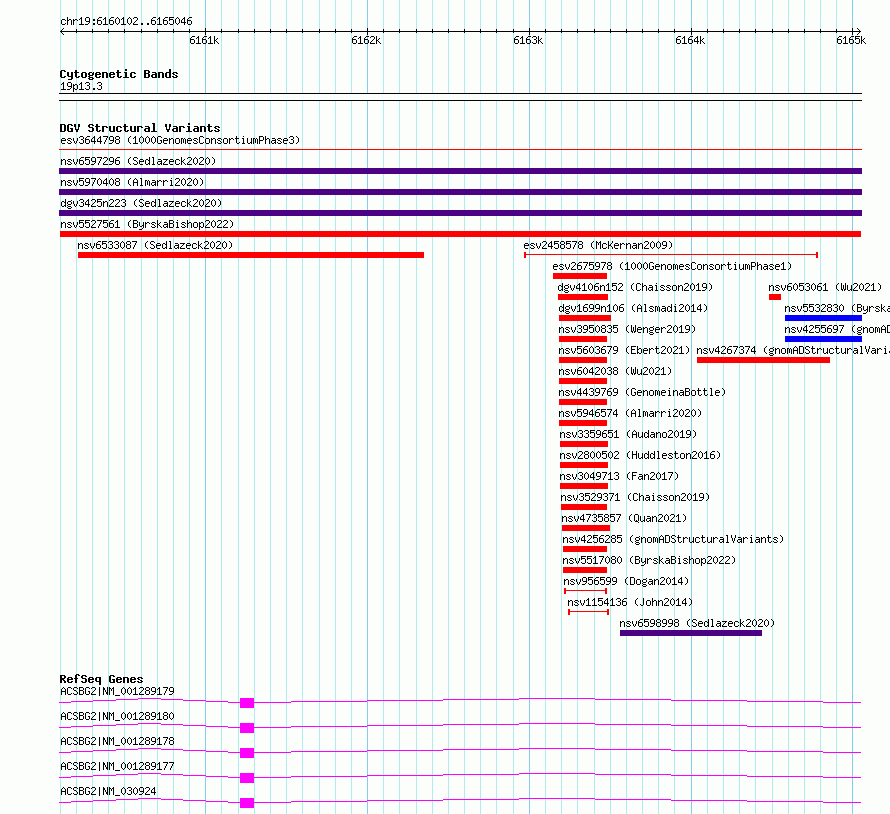Click the nsv5517080 (ByrskaBishop2022) variant label
Viewport: 890px width, 814px height.
point(649,560)
